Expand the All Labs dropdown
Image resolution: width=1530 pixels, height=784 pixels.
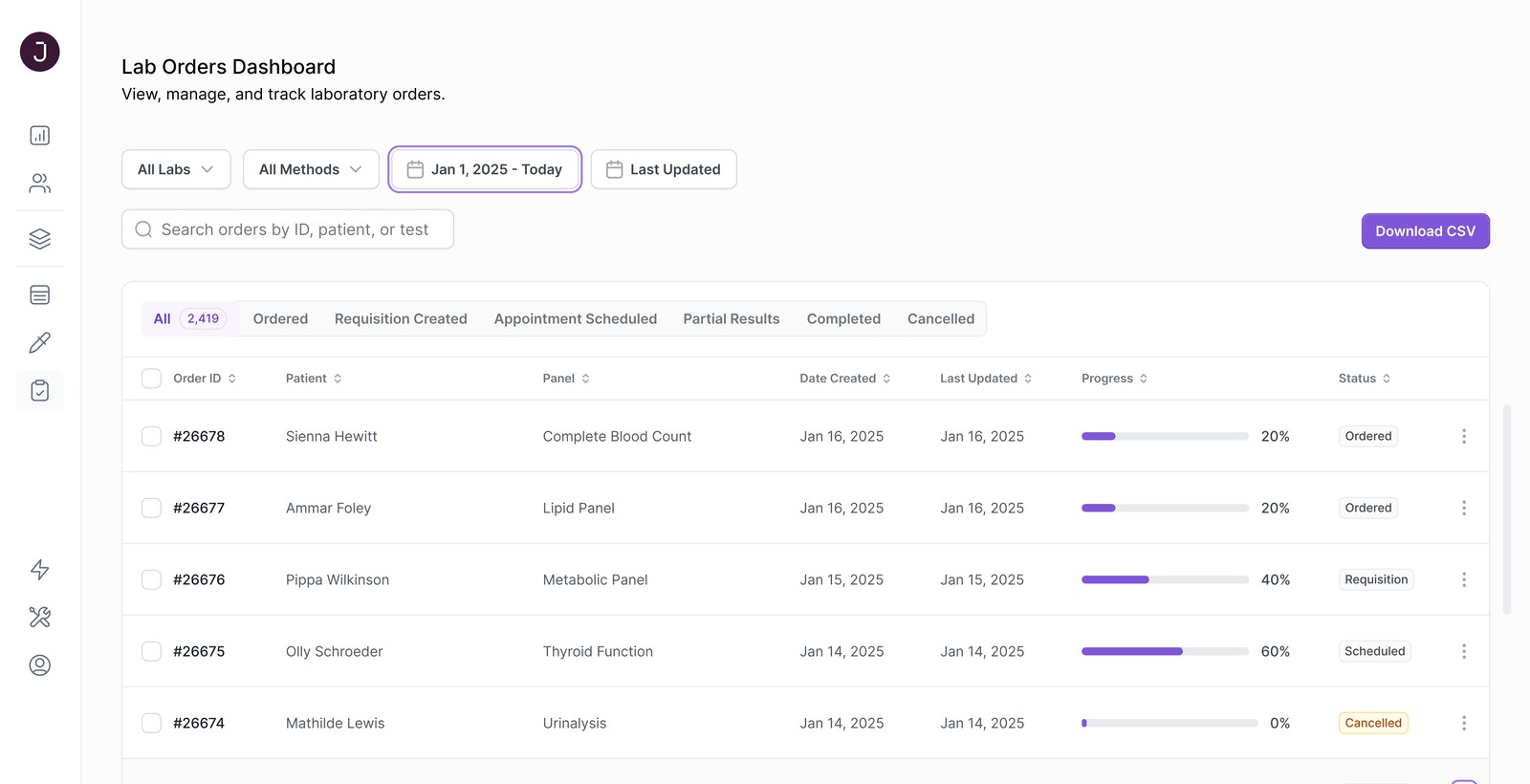click(176, 169)
